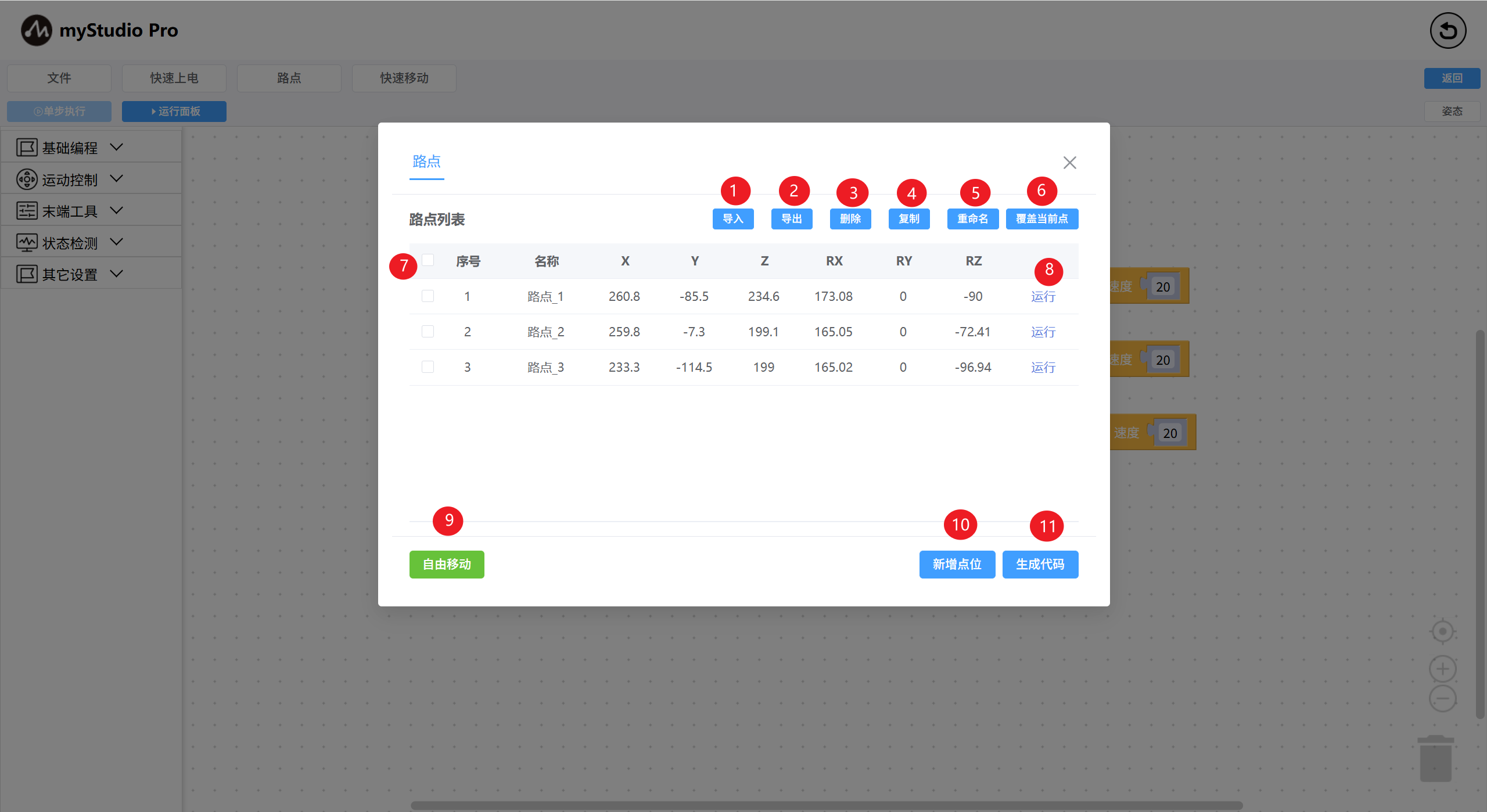
Task: Select the 路点 tab in dialog
Action: (426, 161)
